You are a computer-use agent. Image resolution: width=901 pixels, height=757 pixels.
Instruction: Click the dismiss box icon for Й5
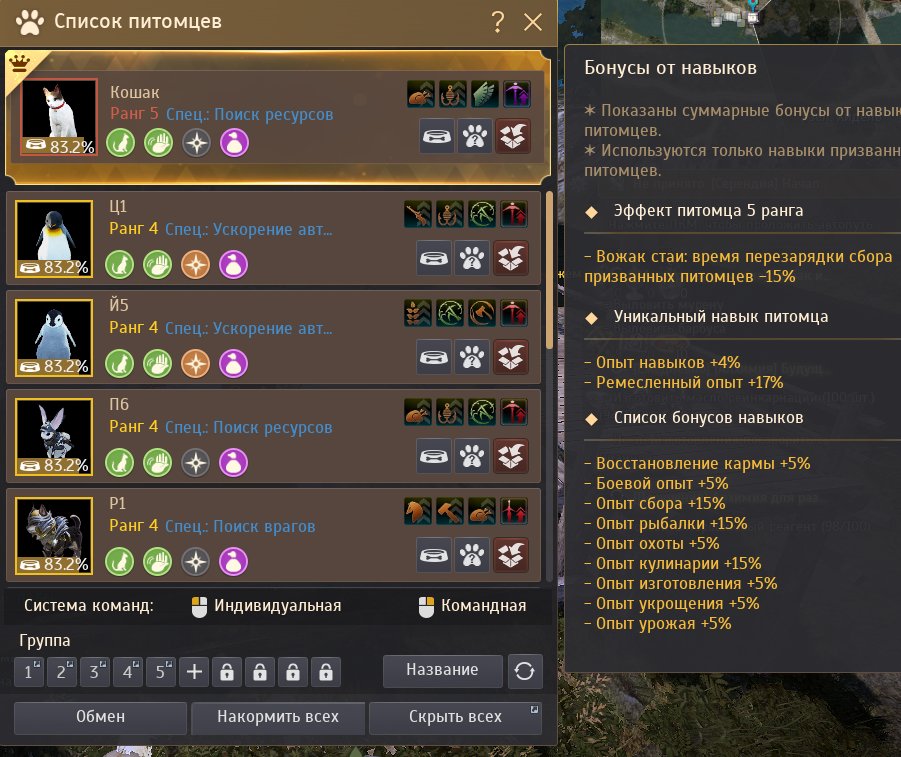pyautogui.click(x=510, y=357)
